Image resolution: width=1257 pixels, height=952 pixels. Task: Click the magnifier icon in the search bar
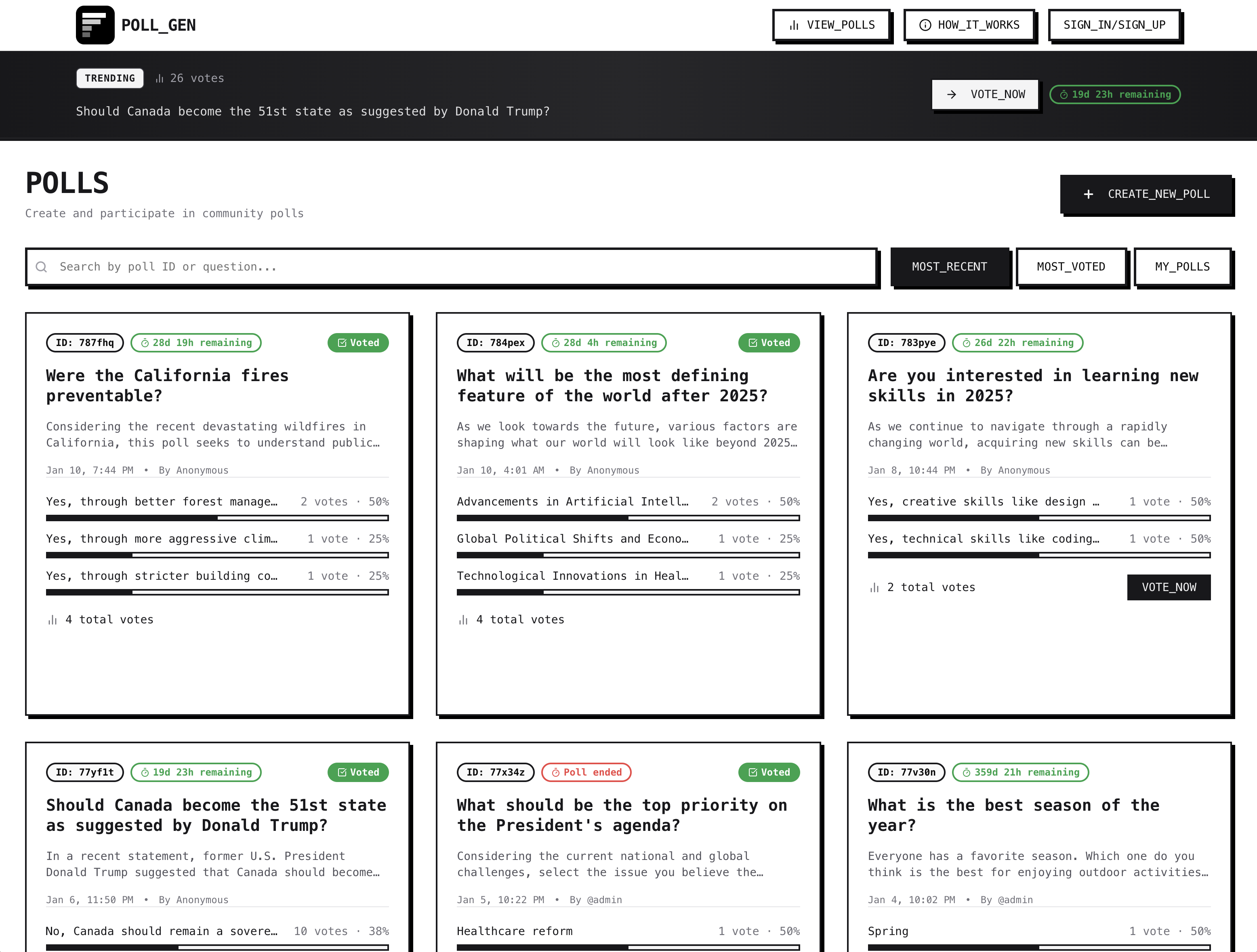[42, 266]
